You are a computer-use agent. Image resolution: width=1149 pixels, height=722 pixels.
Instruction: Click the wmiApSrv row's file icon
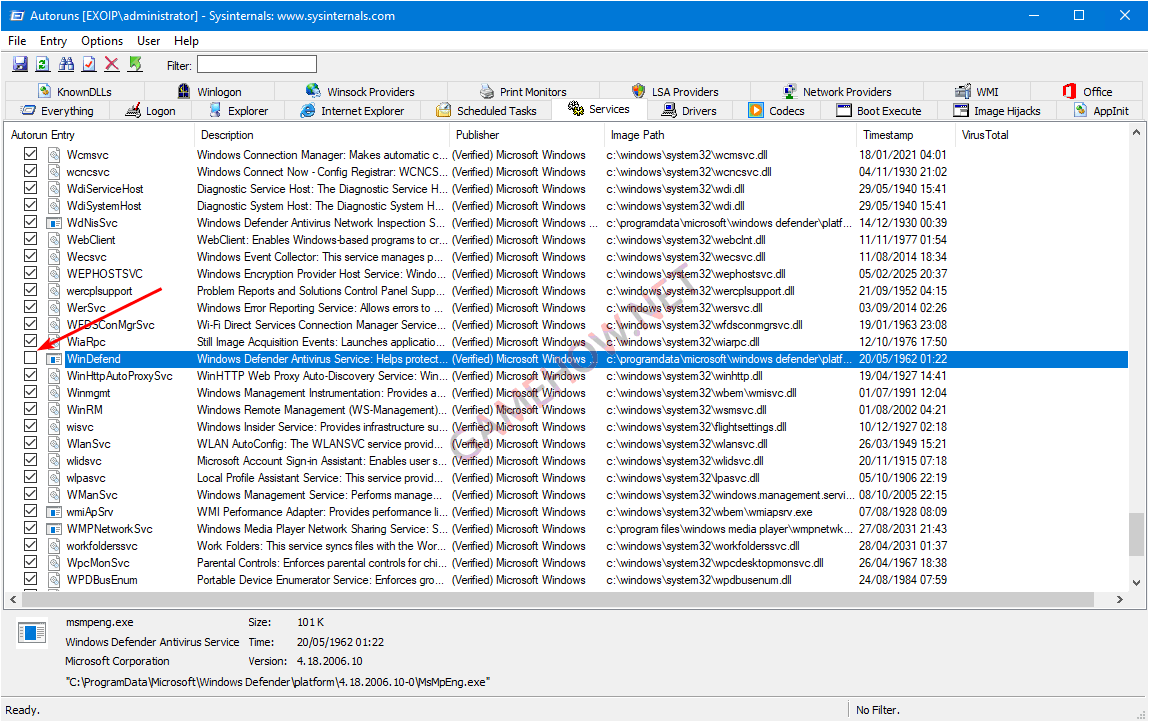click(x=54, y=512)
